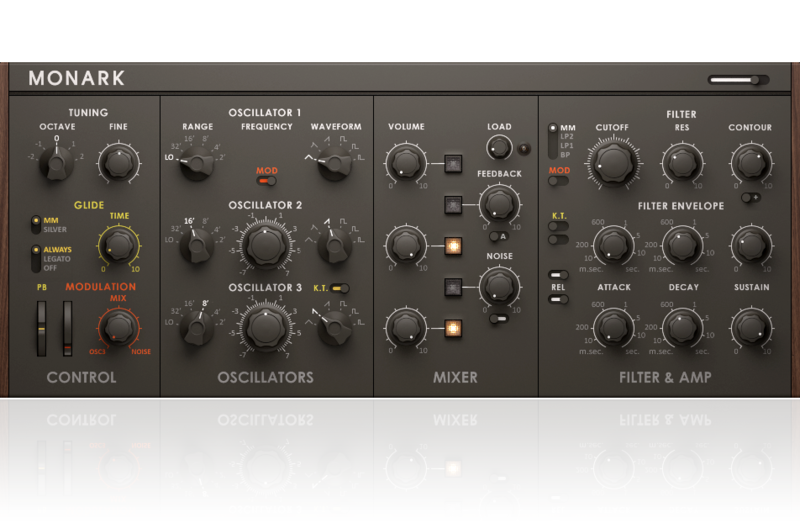Image resolution: width=800 pixels, height=523 pixels.
Task: Click the CONTROL section label
Action: tap(82, 378)
